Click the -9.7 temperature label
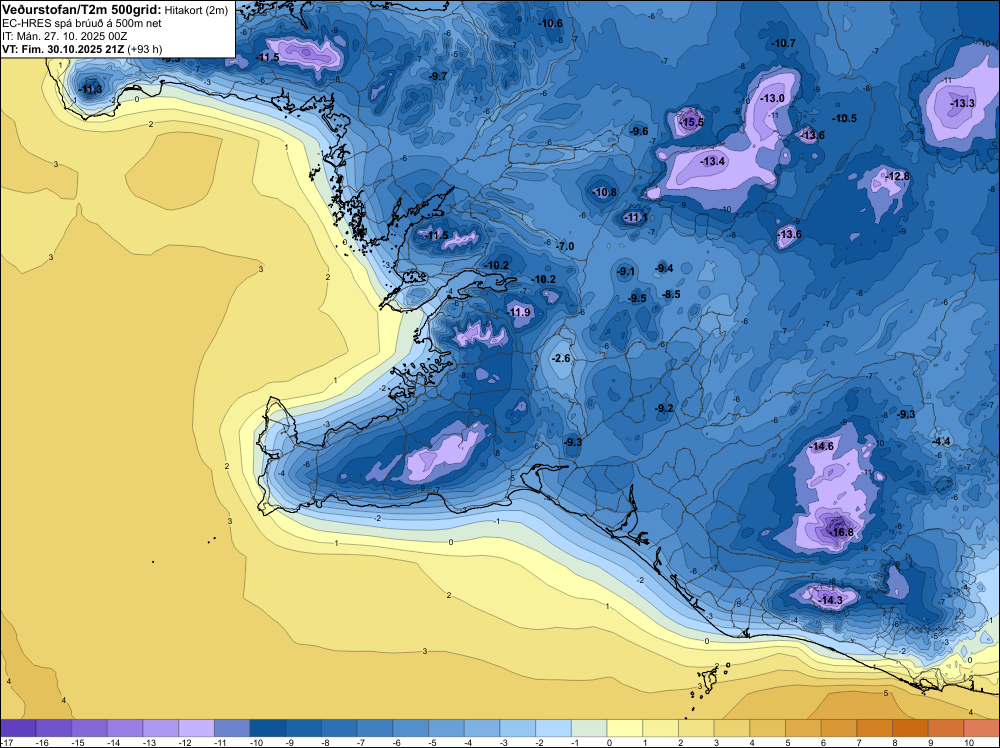Viewport: 1000px width, 748px height. (437, 76)
